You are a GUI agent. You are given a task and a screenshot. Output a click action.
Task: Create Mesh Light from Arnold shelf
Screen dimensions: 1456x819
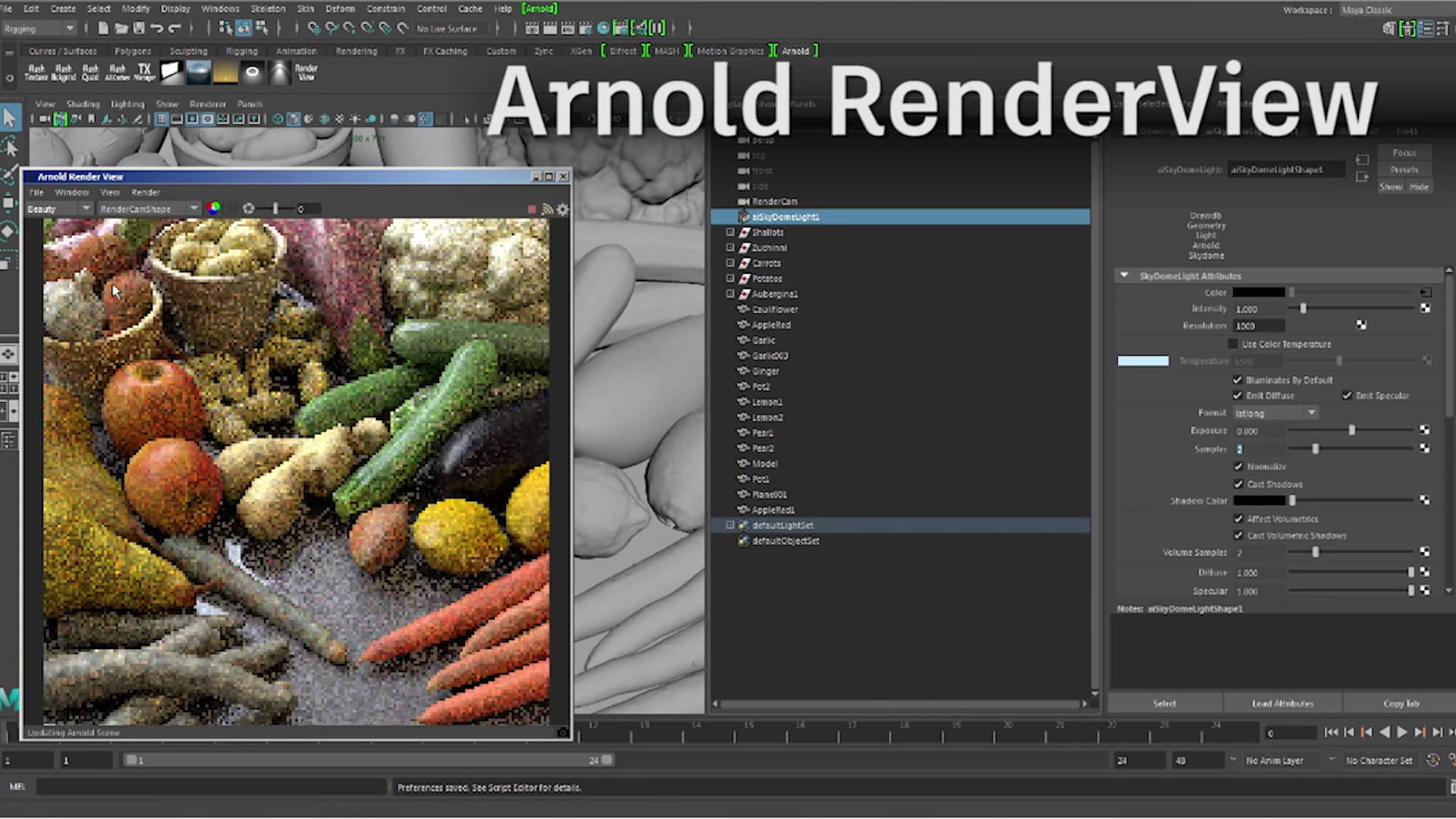tap(253, 72)
